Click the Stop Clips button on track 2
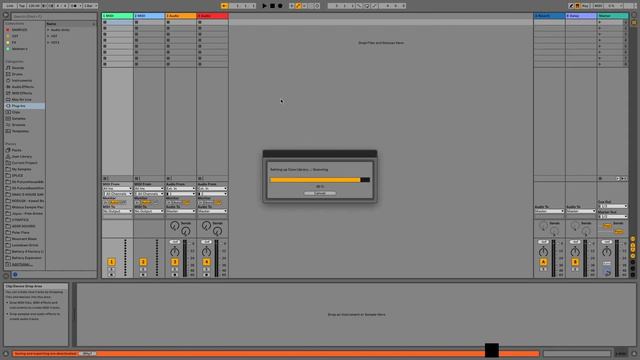This screenshot has height=360, width=640. click(x=137, y=178)
